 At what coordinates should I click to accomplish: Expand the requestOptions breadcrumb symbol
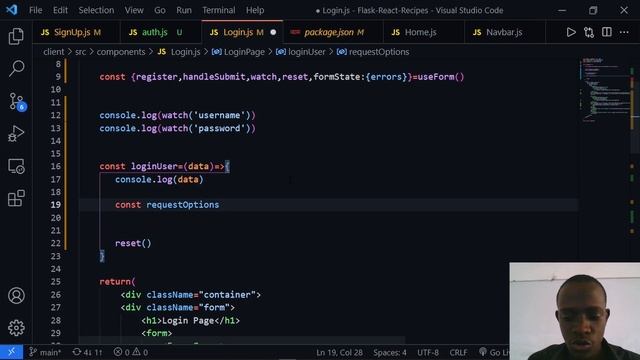click(x=373, y=52)
